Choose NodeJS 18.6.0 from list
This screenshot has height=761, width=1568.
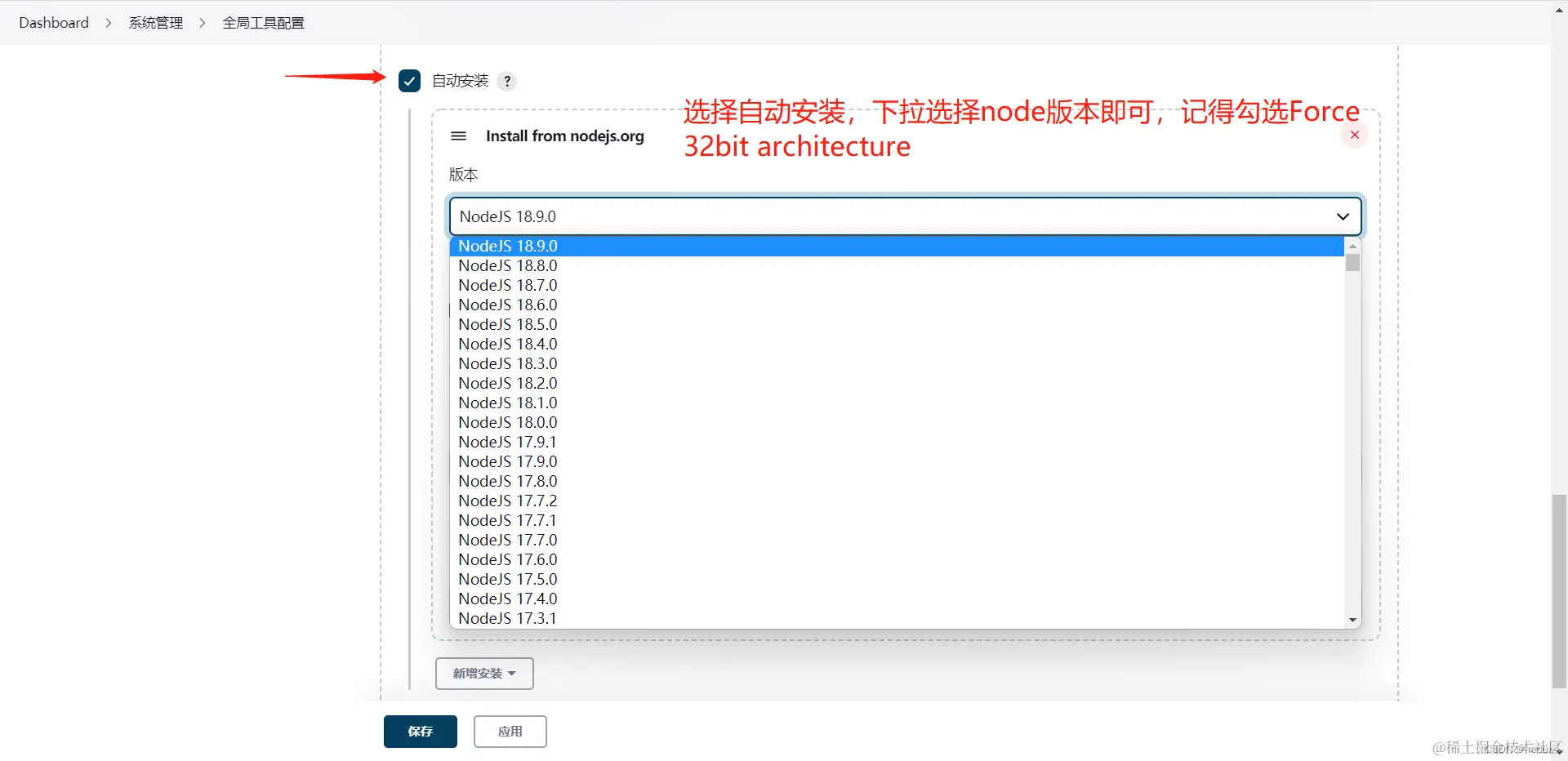(897, 305)
